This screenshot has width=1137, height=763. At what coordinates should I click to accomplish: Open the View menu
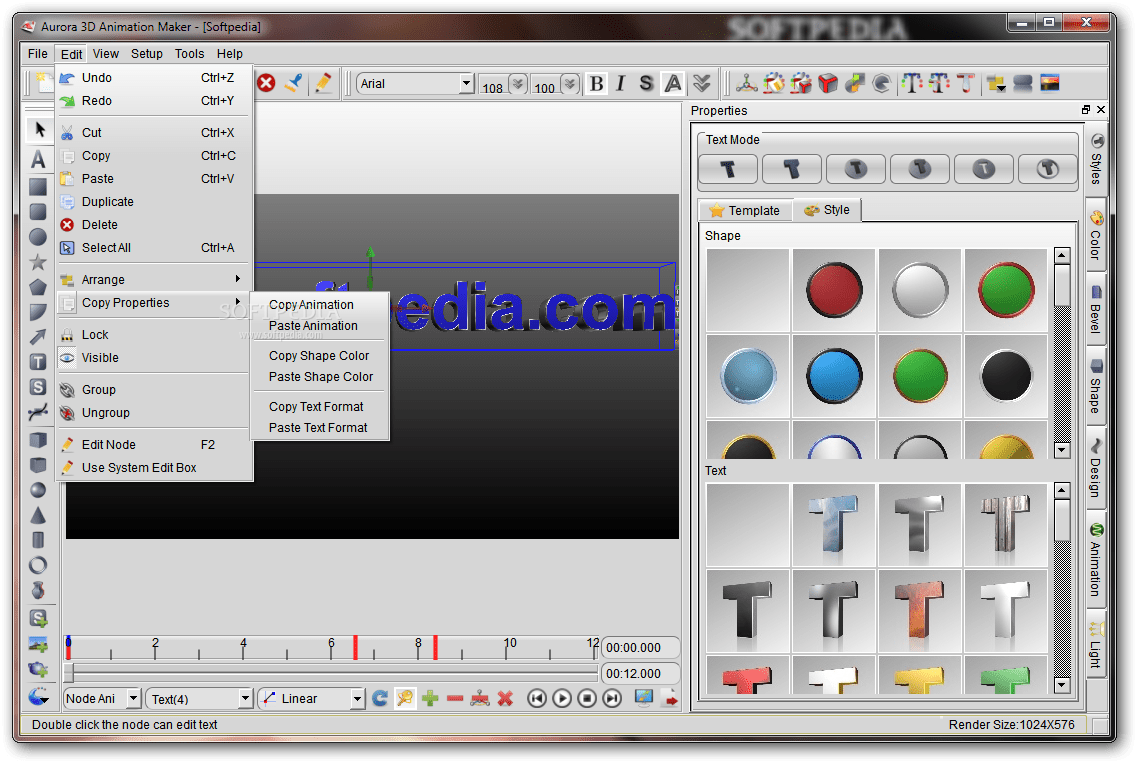[x=105, y=54]
